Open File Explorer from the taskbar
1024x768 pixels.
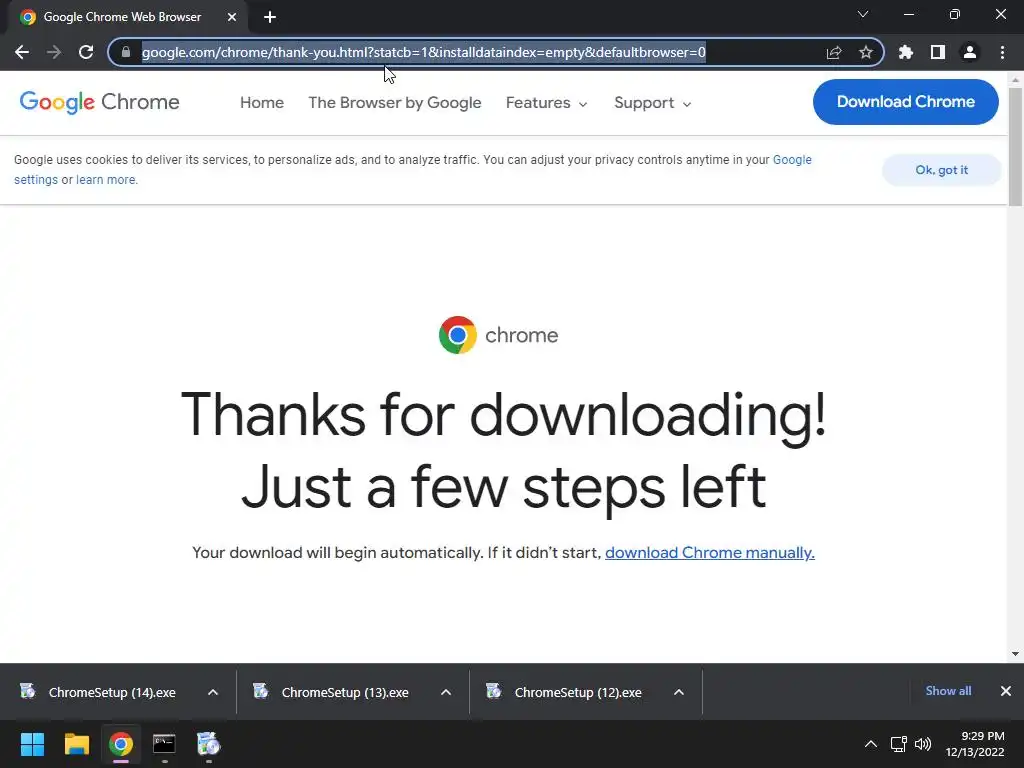tap(76, 744)
